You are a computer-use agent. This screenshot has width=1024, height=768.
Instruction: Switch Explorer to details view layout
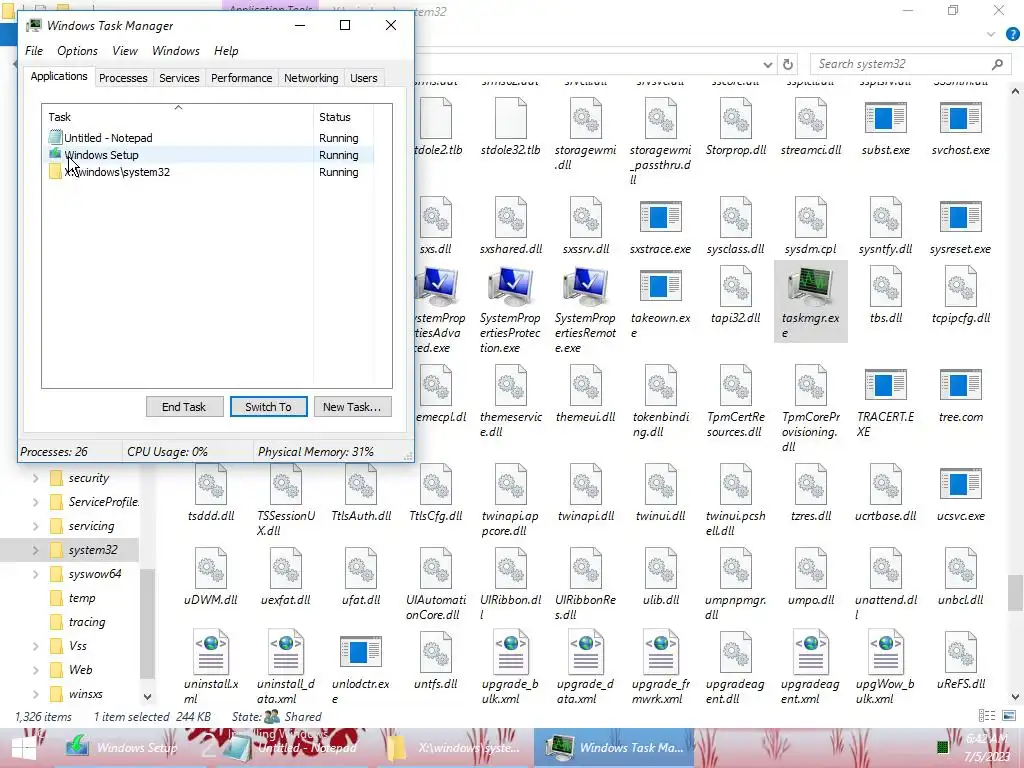[987, 716]
